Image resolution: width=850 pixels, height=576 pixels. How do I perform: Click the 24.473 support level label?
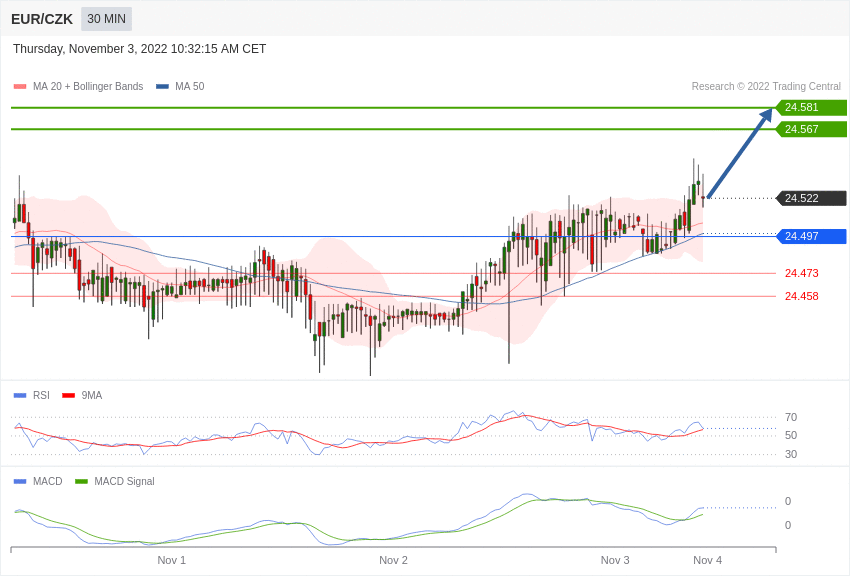[x=801, y=273]
